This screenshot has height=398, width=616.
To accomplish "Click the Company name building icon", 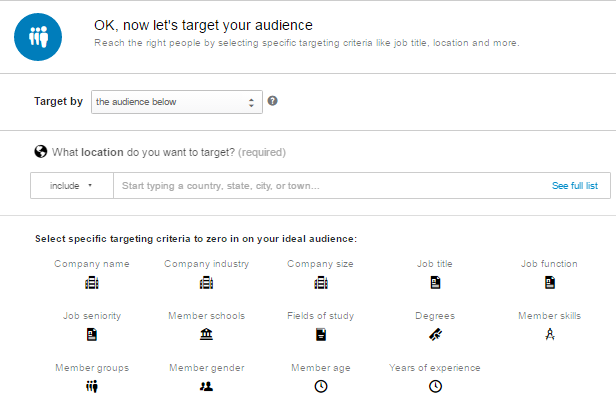I will coord(92,282).
